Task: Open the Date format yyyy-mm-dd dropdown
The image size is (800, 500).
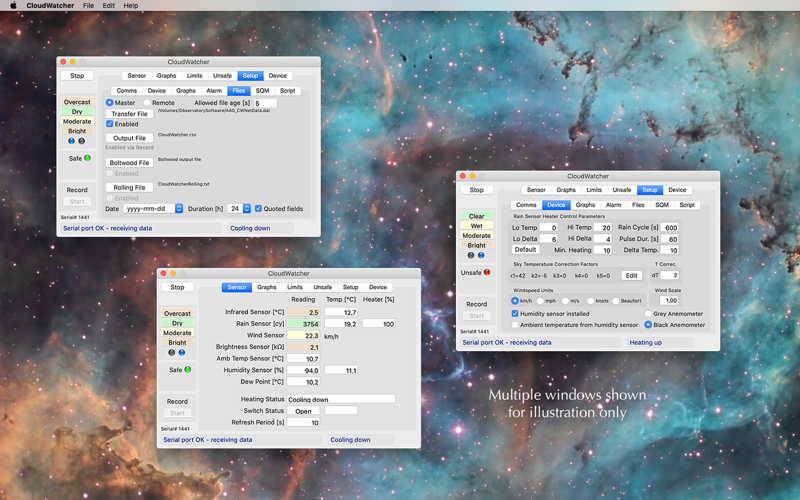Action: (153, 209)
